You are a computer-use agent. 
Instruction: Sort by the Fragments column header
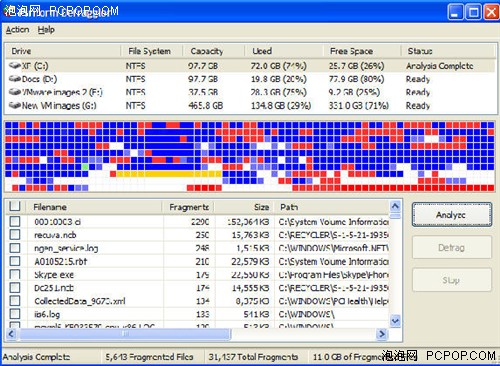188,207
